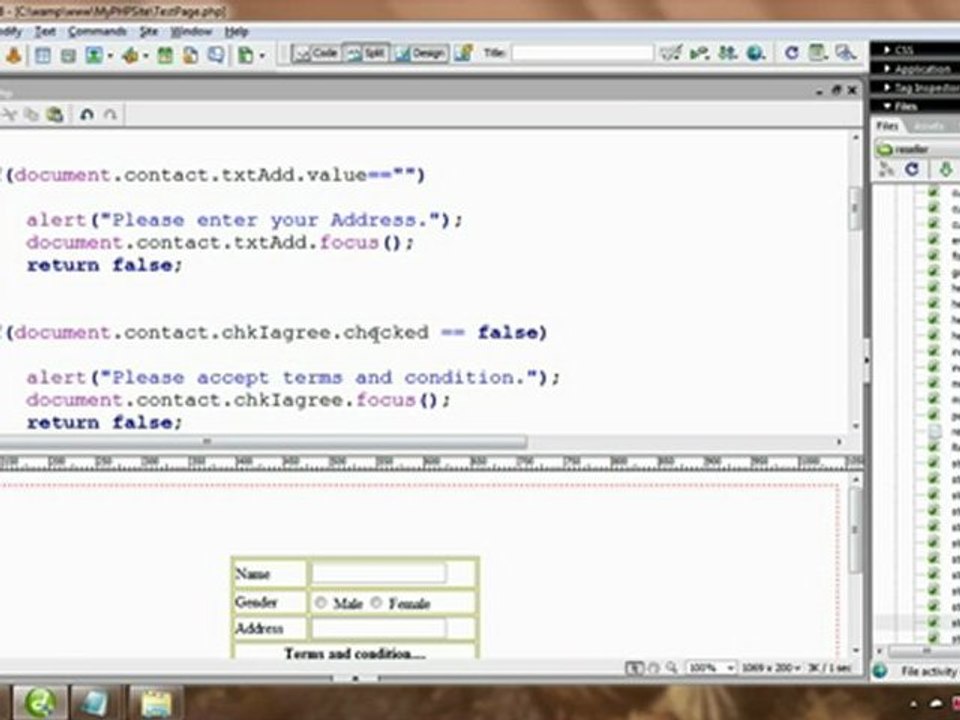Click Refresh icon in Files panel
This screenshot has width=960, height=720.
(912, 170)
